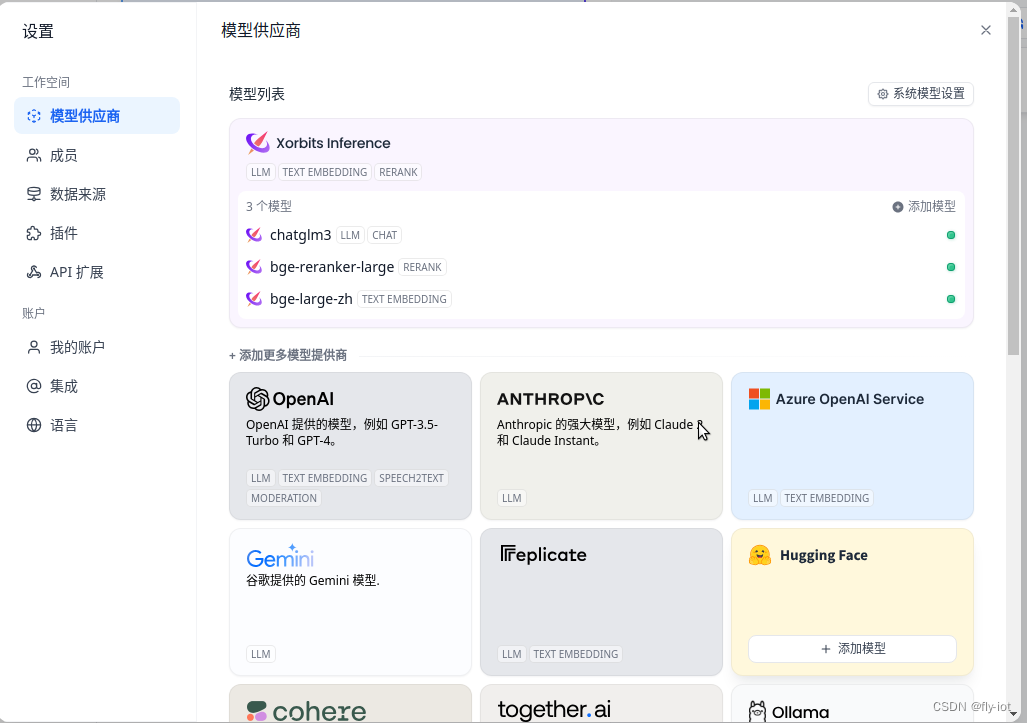Open the 成员 members section
This screenshot has height=723, width=1027.
[97, 155]
